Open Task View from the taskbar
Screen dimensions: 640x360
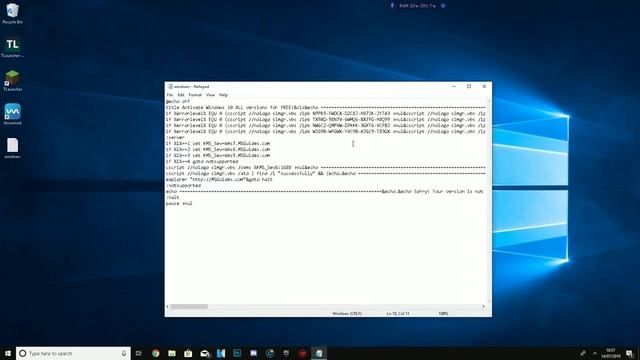click(139, 353)
